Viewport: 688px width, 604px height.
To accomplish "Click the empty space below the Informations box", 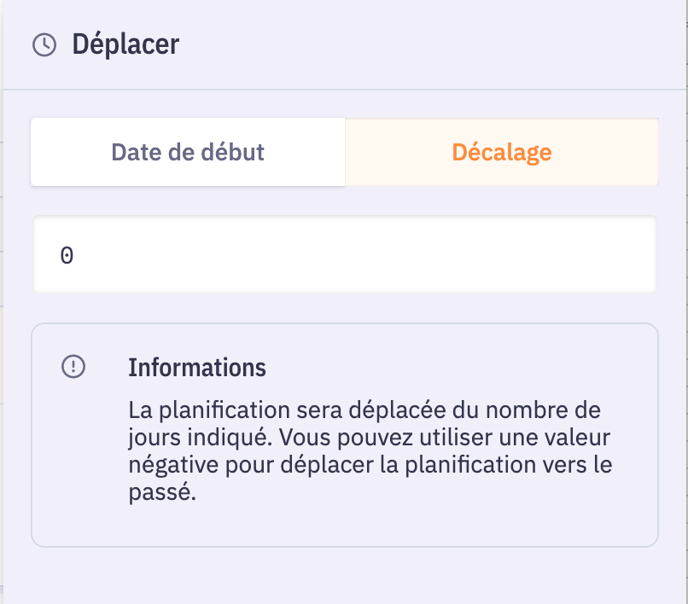I will (x=345, y=575).
